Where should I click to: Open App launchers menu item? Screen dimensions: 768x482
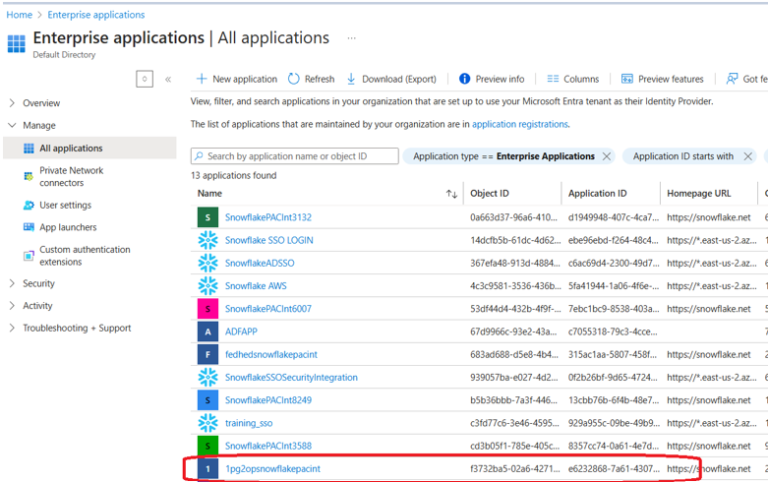click(x=68, y=227)
